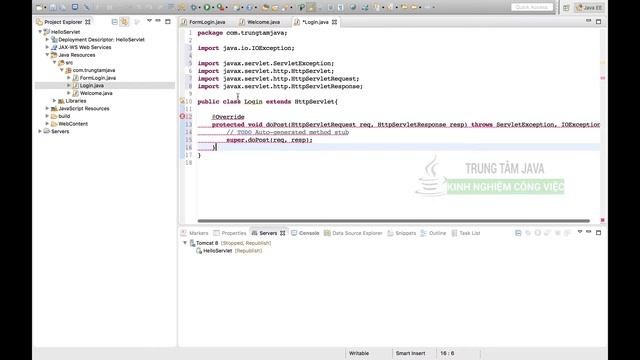Click the HelloServlet module icon under Tomcat 8
Screen dimensions: 640x360
[x=199, y=251]
